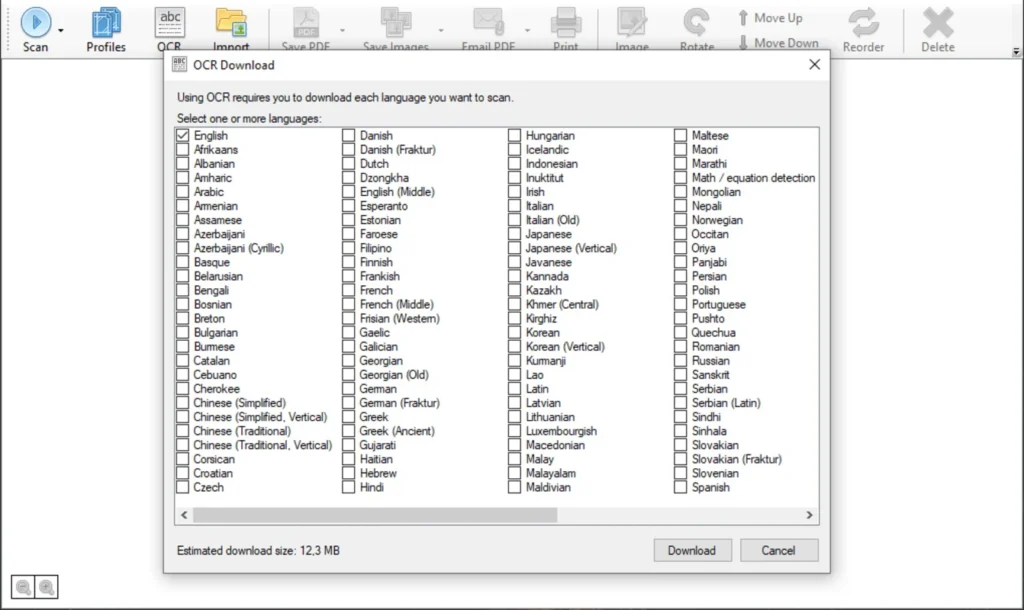Click the language list's right scroll arrow
The width and height of the screenshot is (1024, 610).
coord(810,515)
